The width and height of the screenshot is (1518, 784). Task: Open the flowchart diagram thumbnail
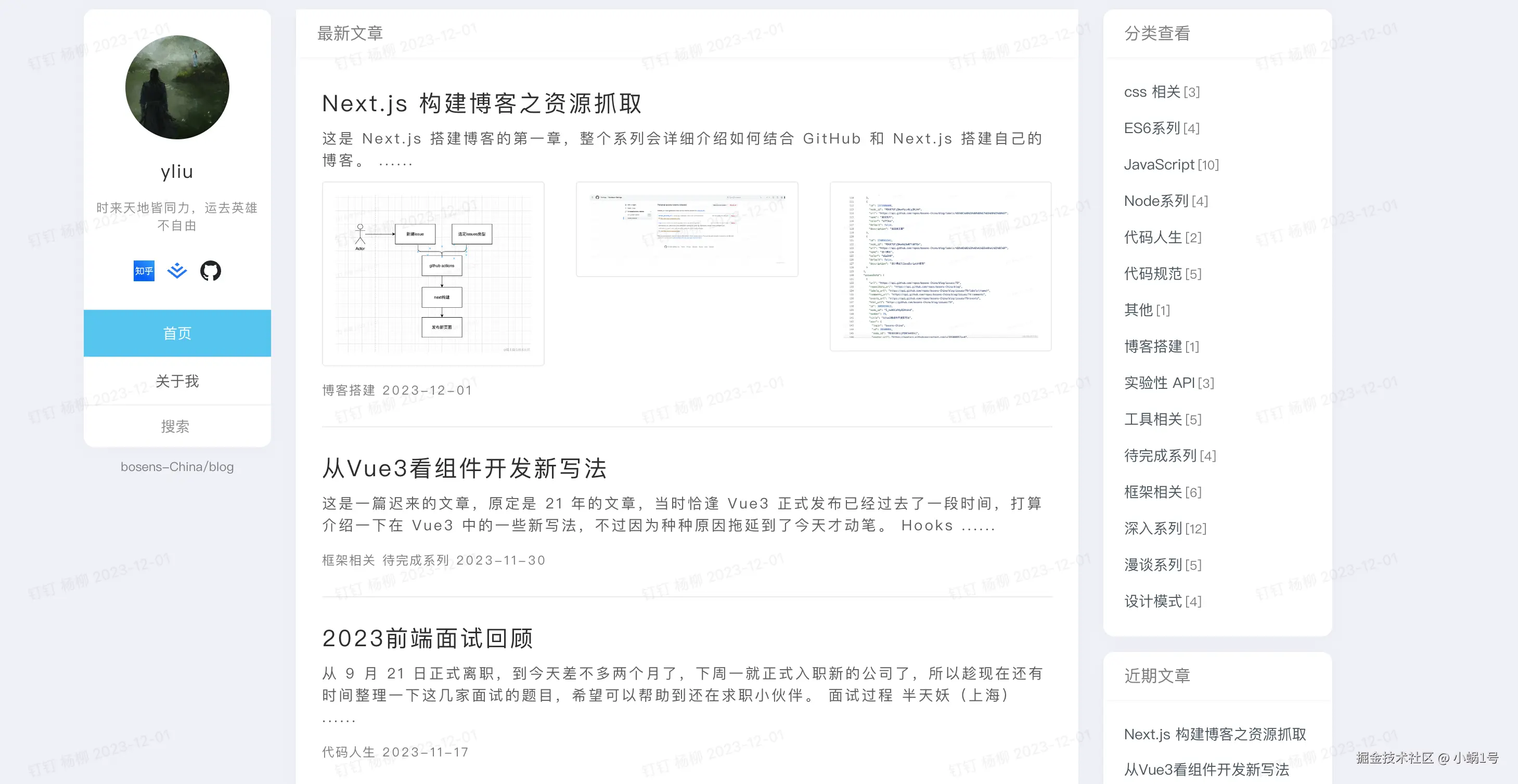[x=433, y=274]
